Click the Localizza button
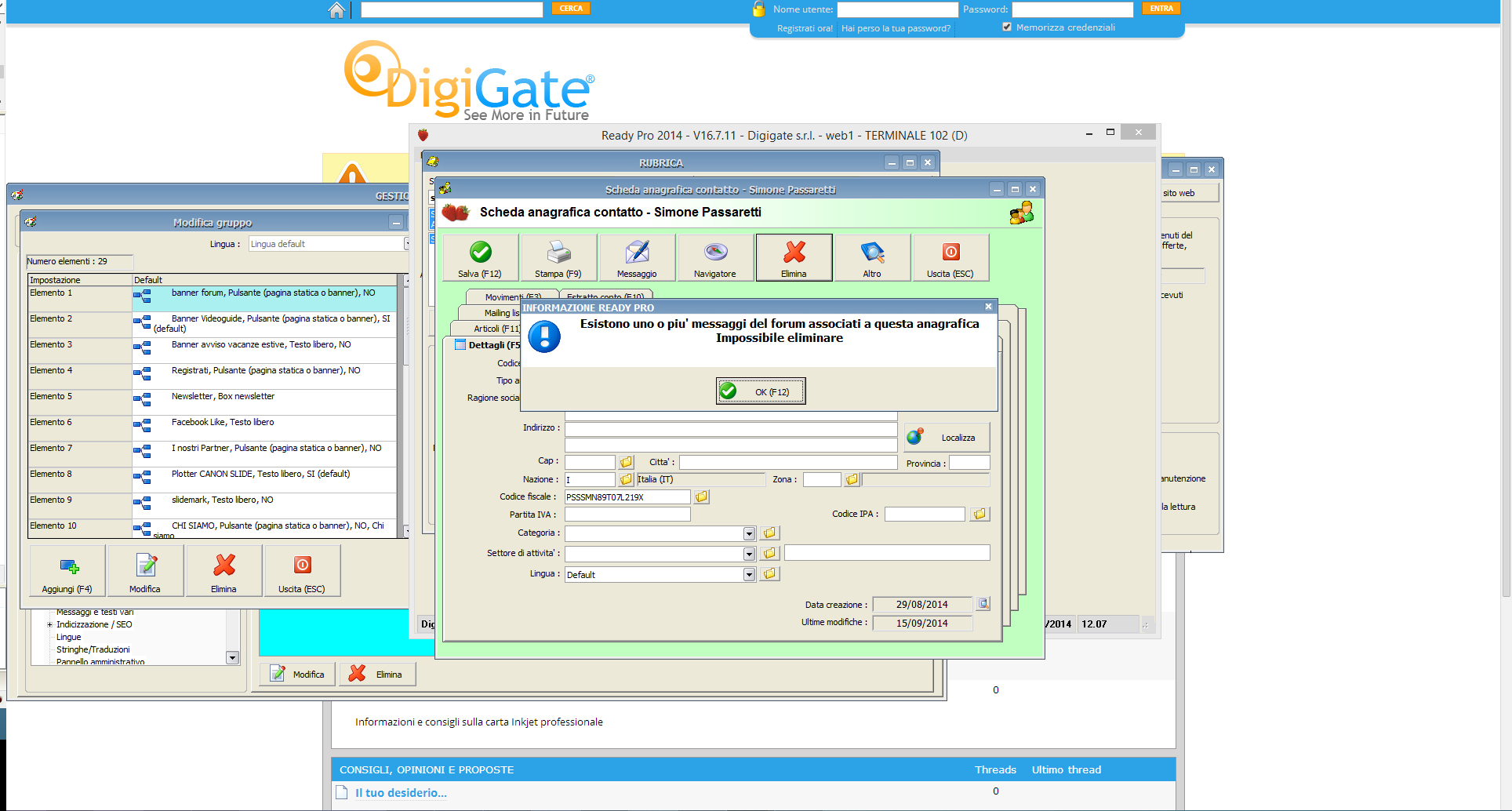Image resolution: width=1512 pixels, height=811 pixels. point(947,437)
